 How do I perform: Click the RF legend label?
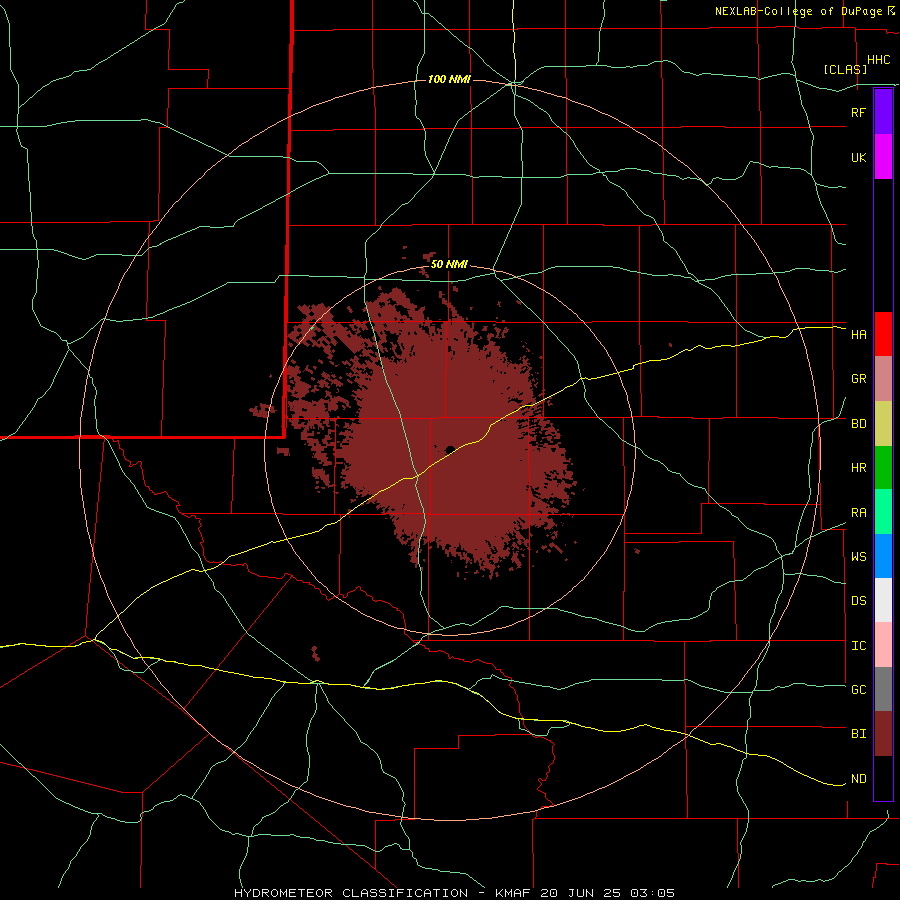click(x=858, y=112)
